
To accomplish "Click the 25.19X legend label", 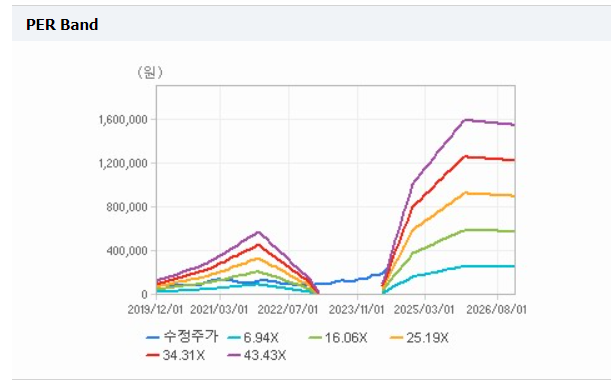I will (427, 337).
